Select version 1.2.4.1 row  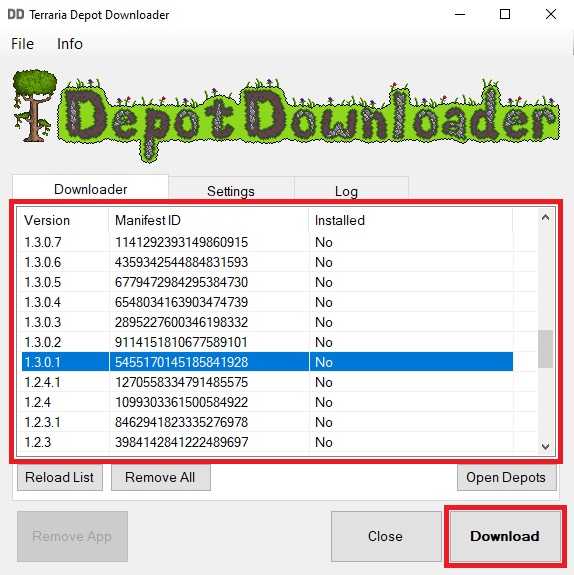click(267, 382)
